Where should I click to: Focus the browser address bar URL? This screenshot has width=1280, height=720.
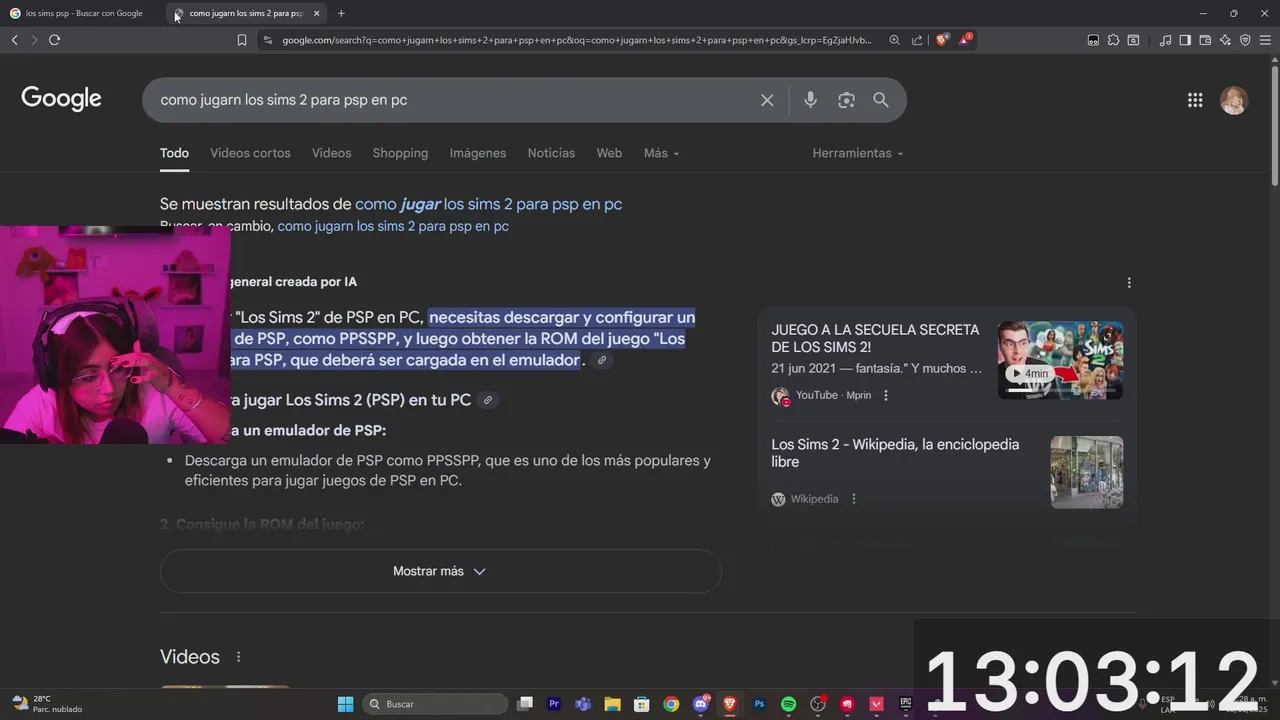[x=577, y=40]
